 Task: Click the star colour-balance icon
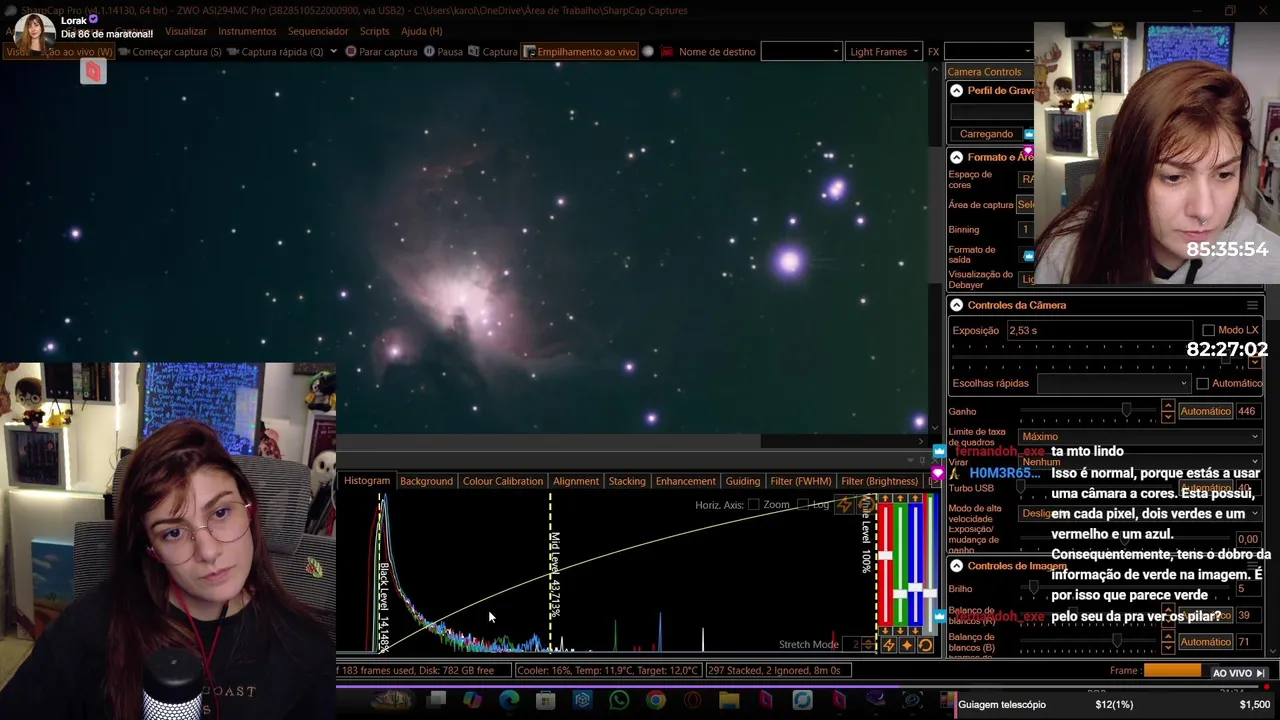907,645
